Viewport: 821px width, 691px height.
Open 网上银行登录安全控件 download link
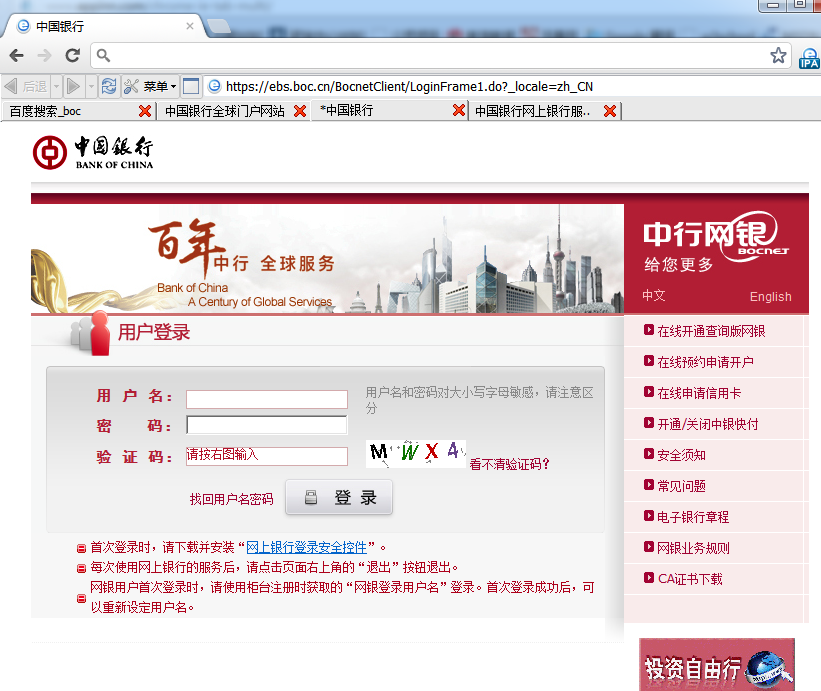[306, 547]
